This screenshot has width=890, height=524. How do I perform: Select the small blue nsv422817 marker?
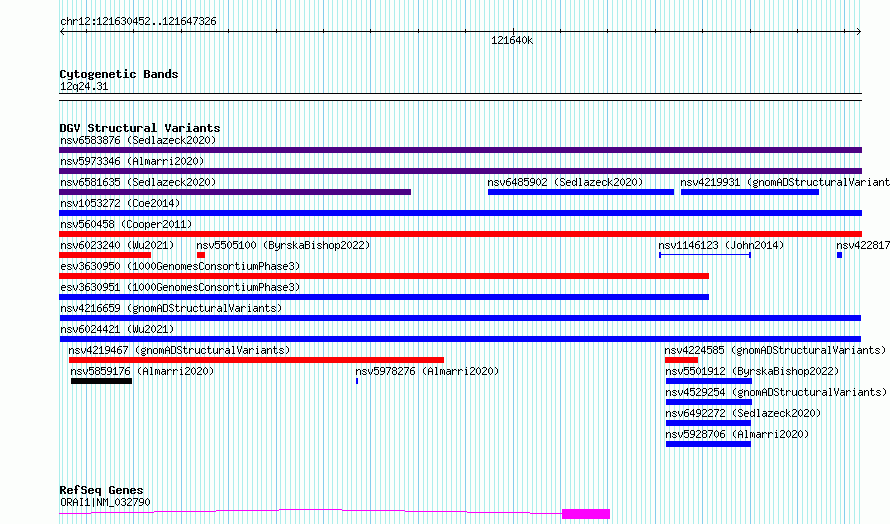[839, 255]
